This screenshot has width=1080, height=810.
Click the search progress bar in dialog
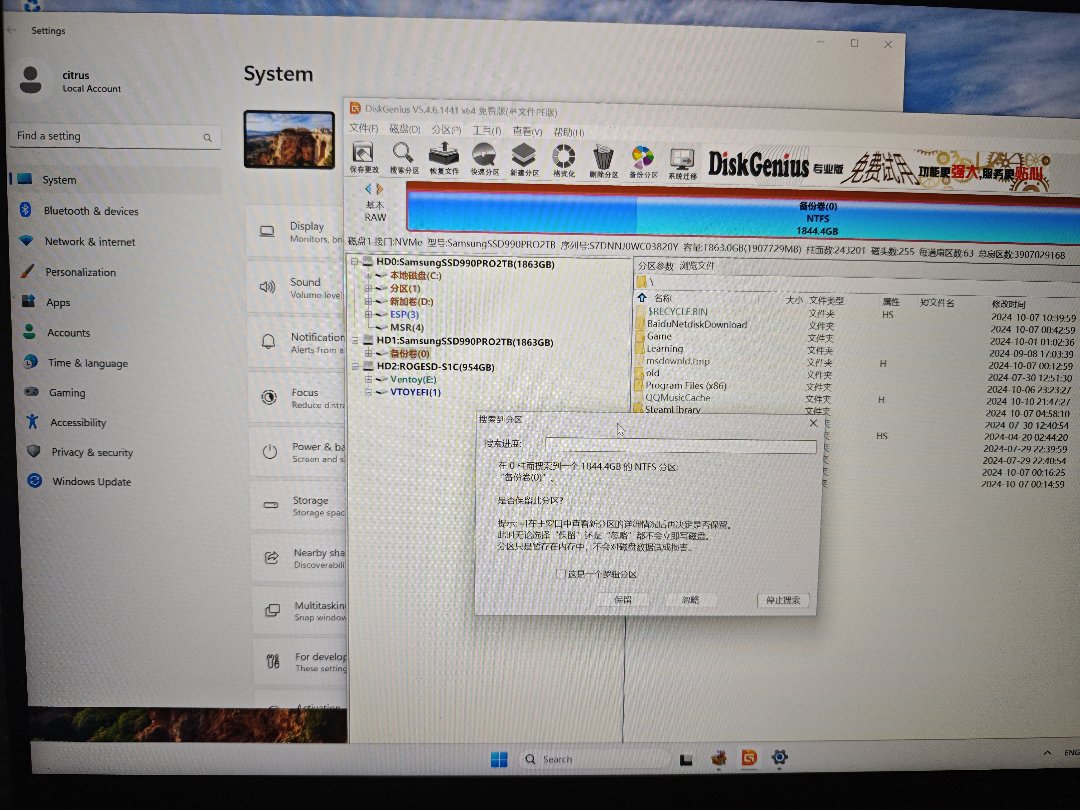(681, 445)
